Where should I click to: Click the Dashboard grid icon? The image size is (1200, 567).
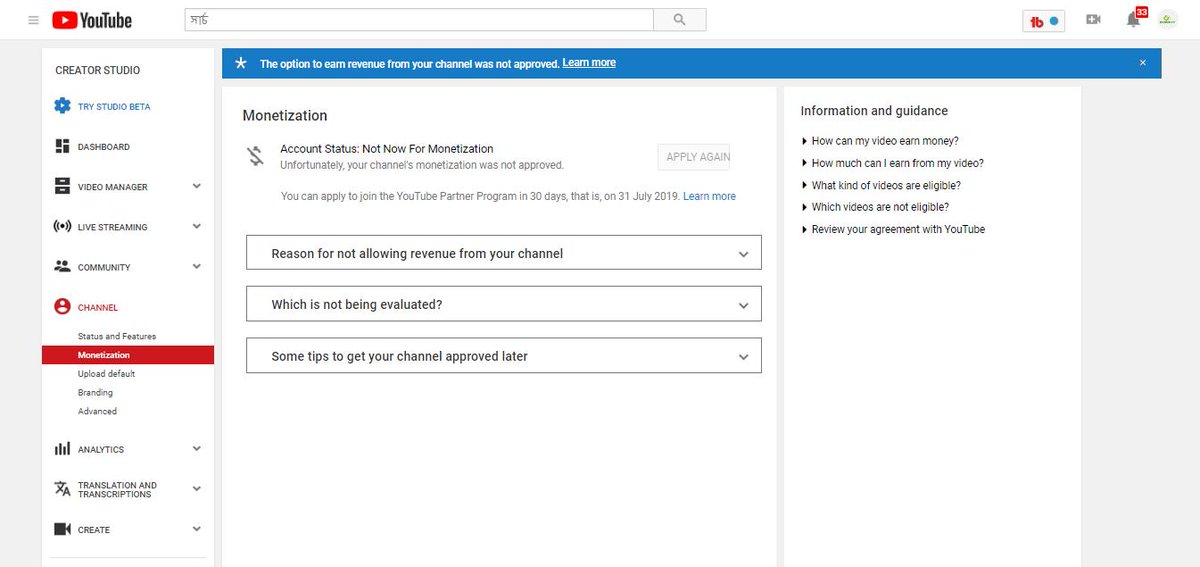[x=62, y=147]
